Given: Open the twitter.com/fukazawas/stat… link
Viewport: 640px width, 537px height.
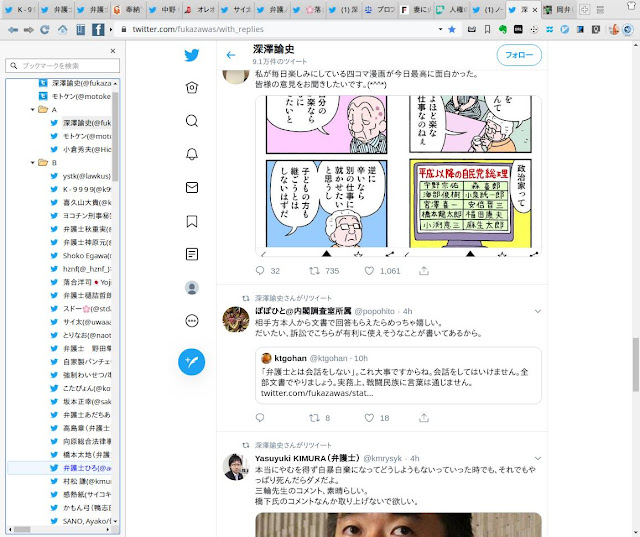Looking at the screenshot, I should coord(317,393).
